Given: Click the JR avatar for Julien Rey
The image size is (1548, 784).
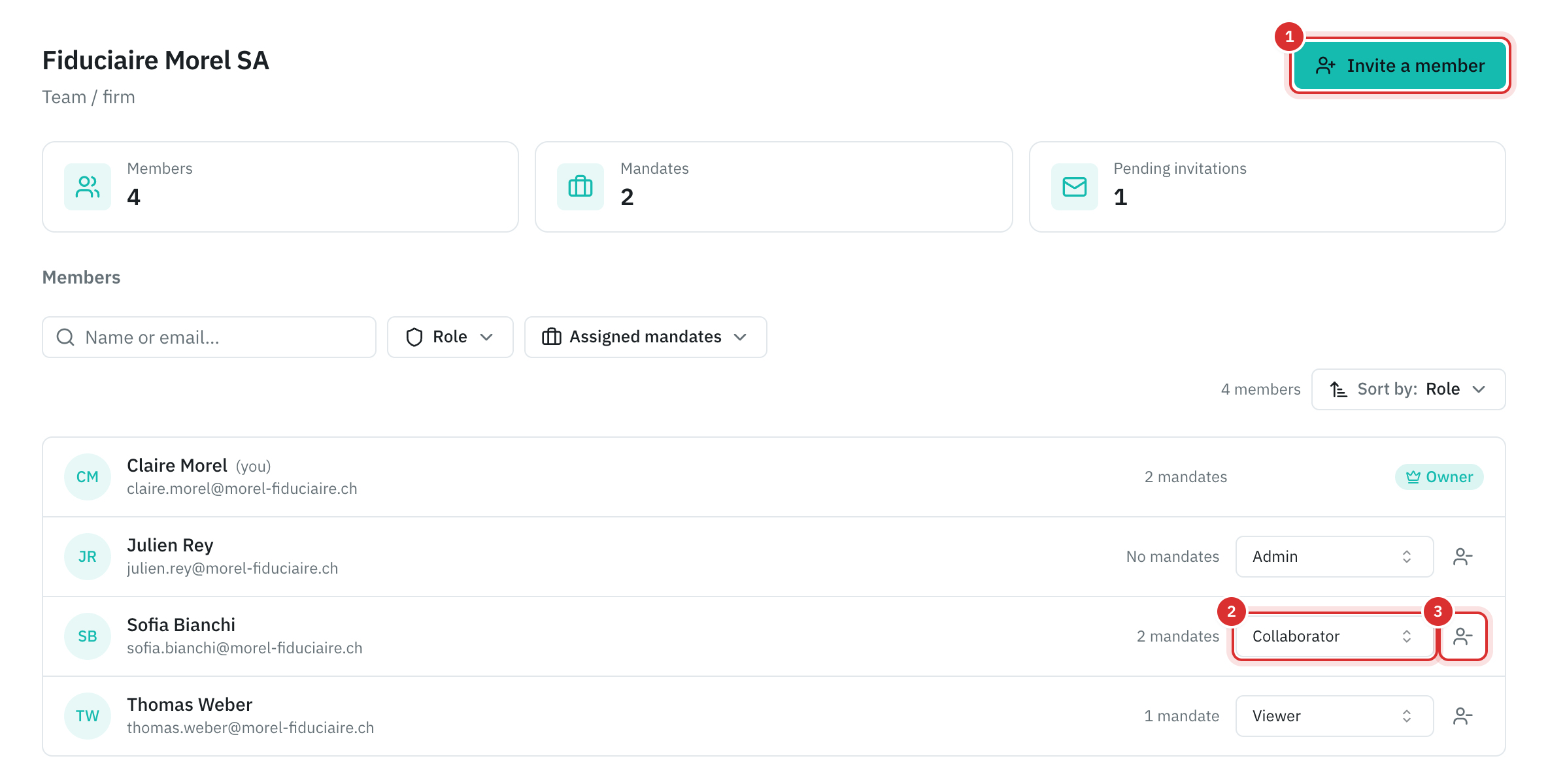Looking at the screenshot, I should (88, 557).
